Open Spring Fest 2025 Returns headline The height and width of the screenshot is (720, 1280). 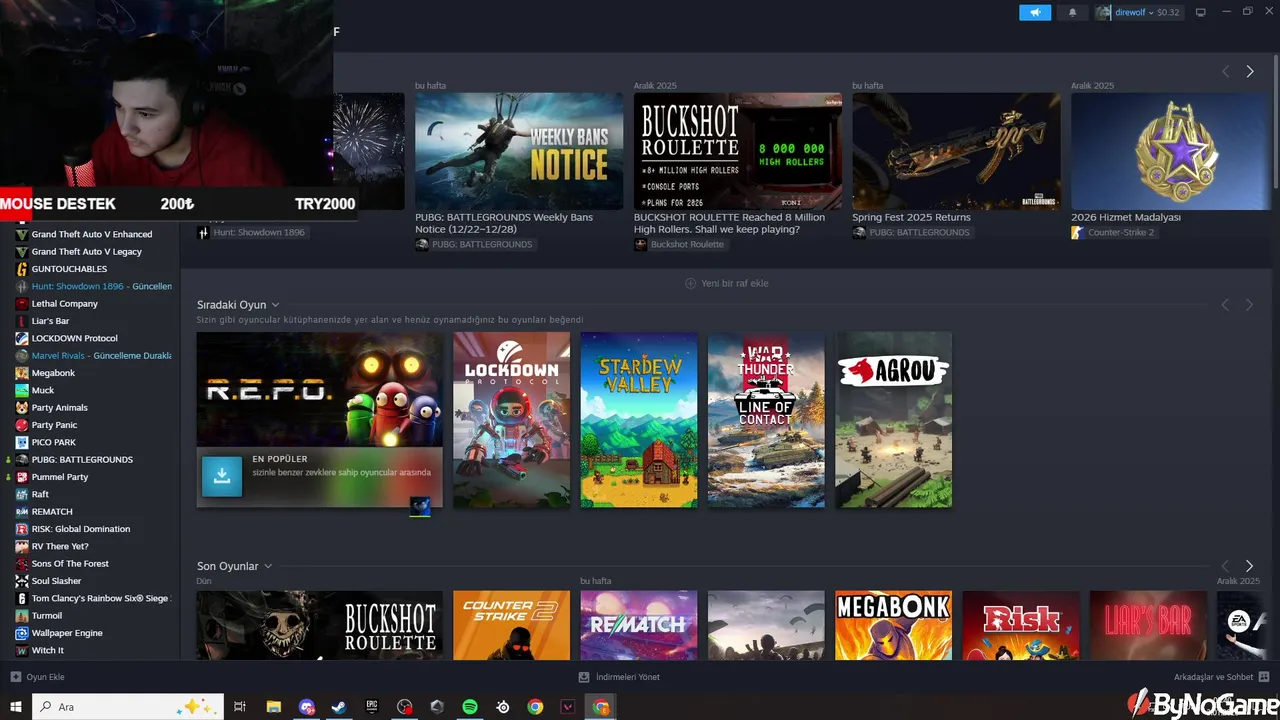click(x=911, y=217)
